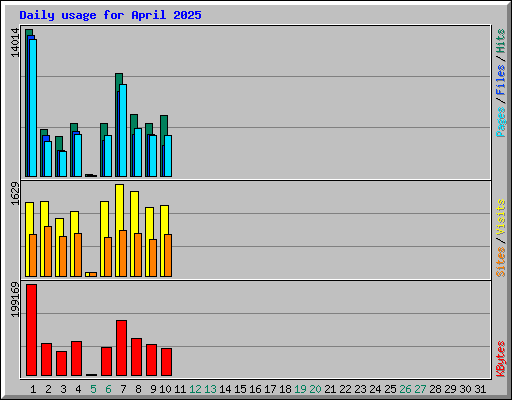The width and height of the screenshot is (512, 400).
Task: Click the "Visits" legend label
Action: coord(500,217)
